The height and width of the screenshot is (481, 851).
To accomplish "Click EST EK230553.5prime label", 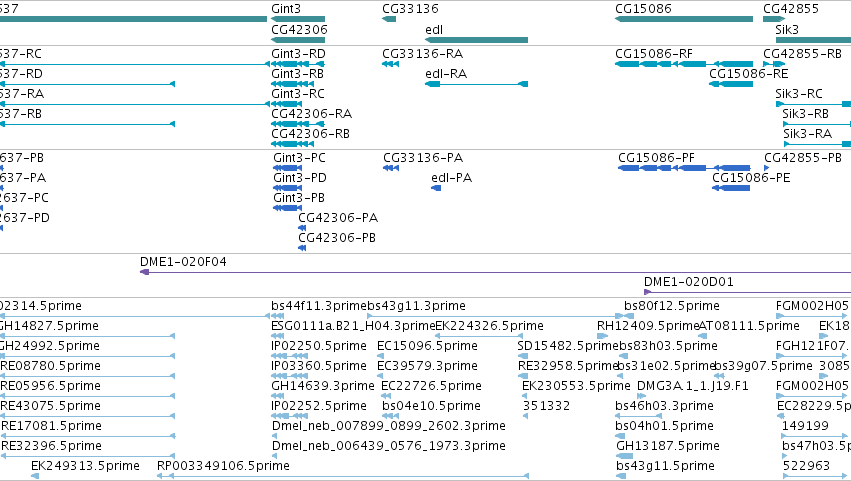I will [x=576, y=387].
